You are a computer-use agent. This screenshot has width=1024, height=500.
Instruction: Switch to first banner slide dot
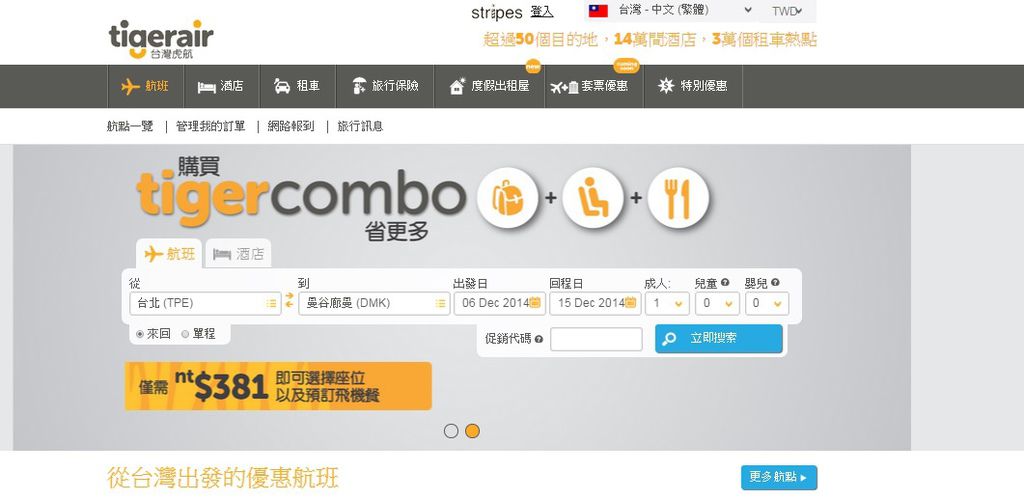pyautogui.click(x=451, y=431)
